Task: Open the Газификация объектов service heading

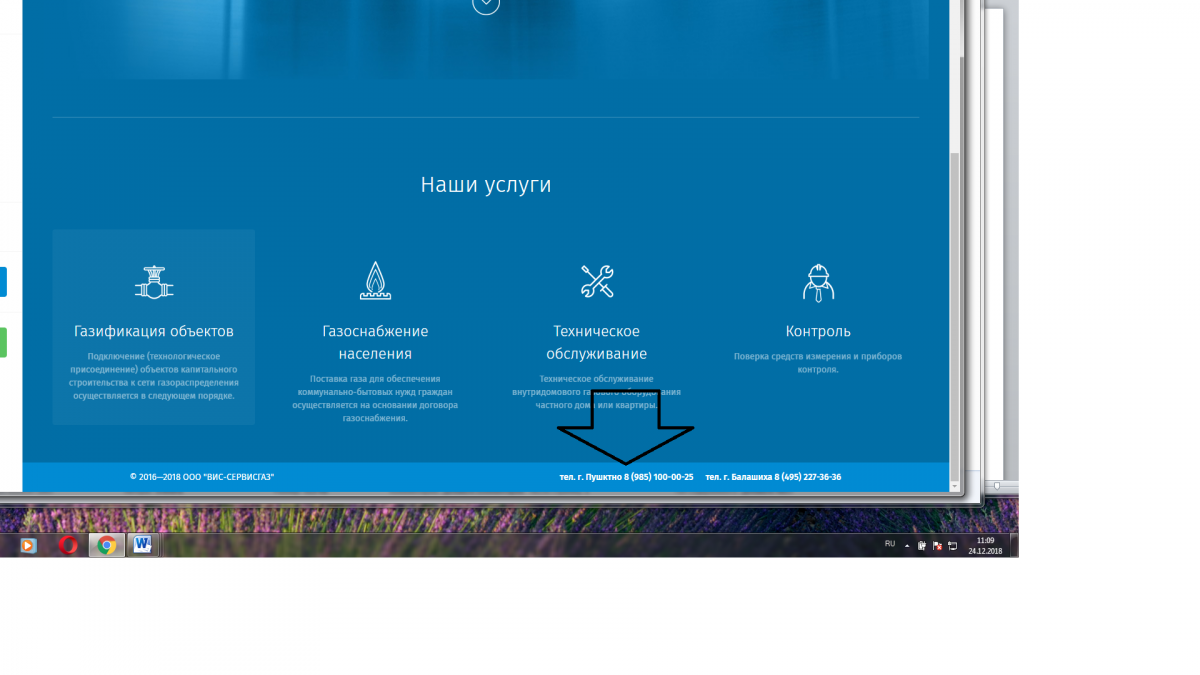Action: pyautogui.click(x=154, y=331)
